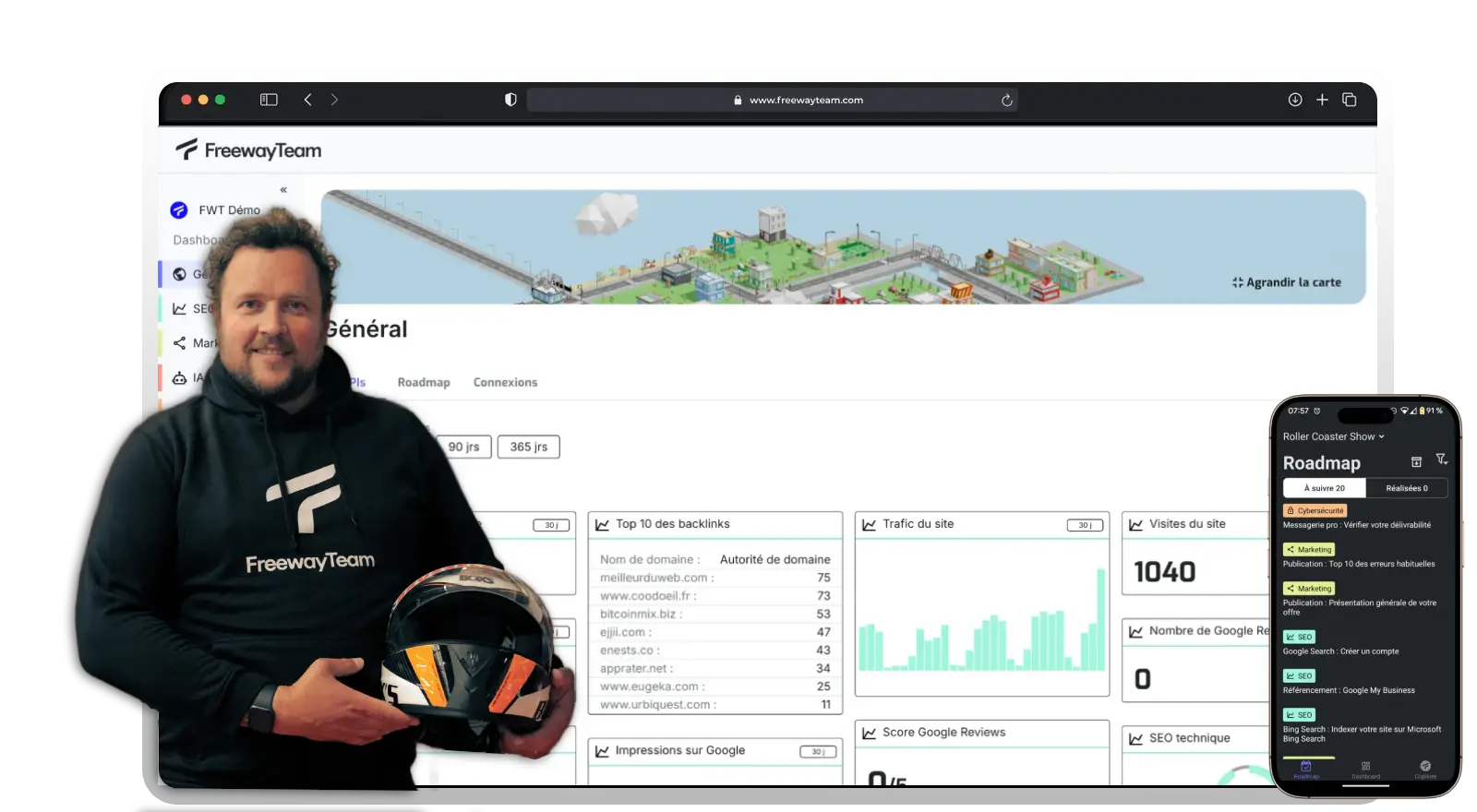Click the Autorité de domaine column header

coord(775,559)
